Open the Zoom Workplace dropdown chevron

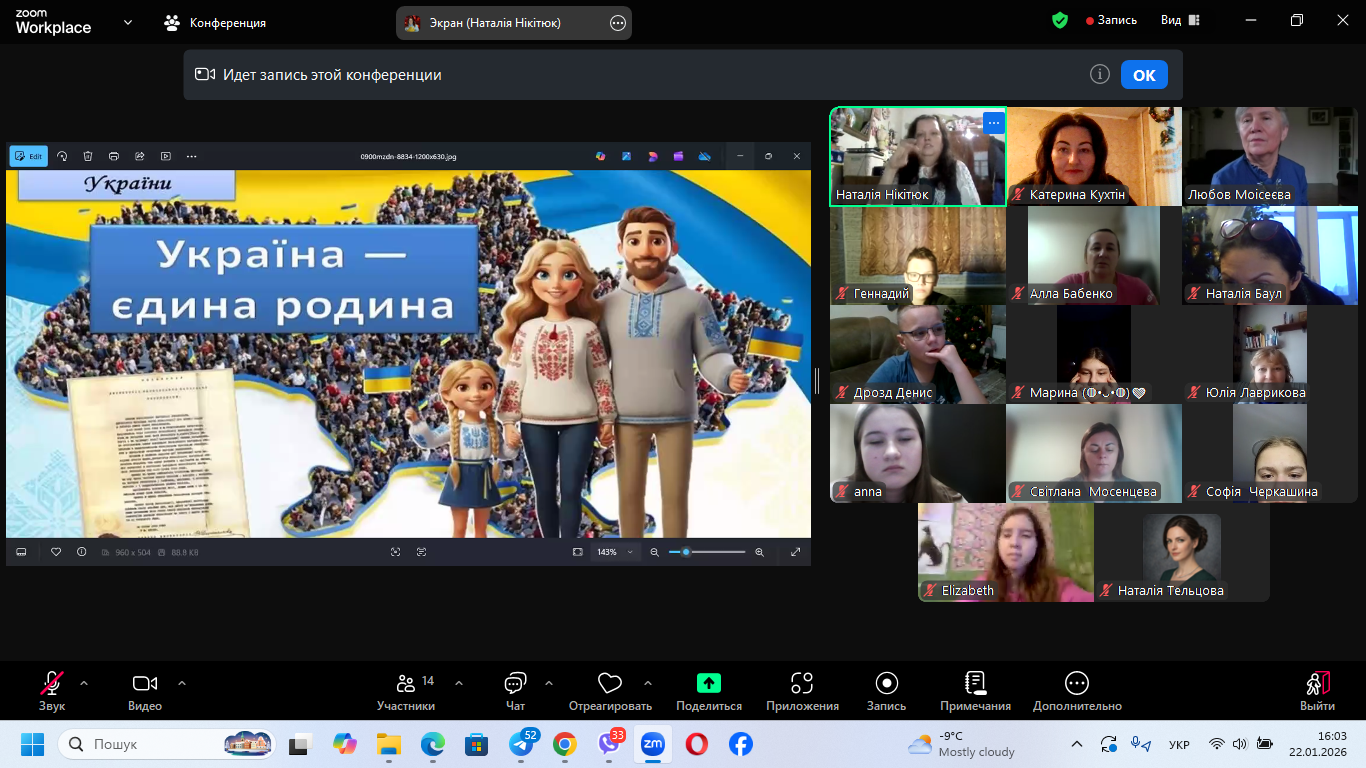(x=128, y=22)
